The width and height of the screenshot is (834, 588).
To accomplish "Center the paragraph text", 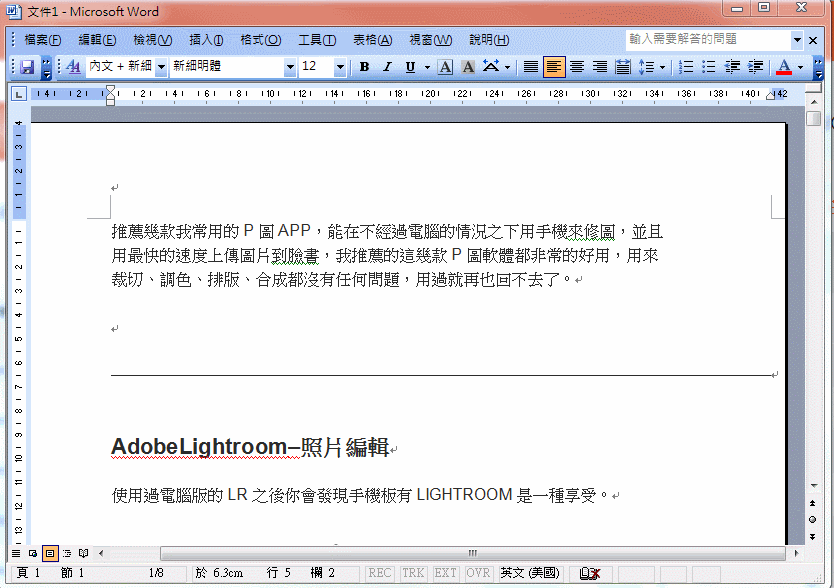I will [x=577, y=67].
